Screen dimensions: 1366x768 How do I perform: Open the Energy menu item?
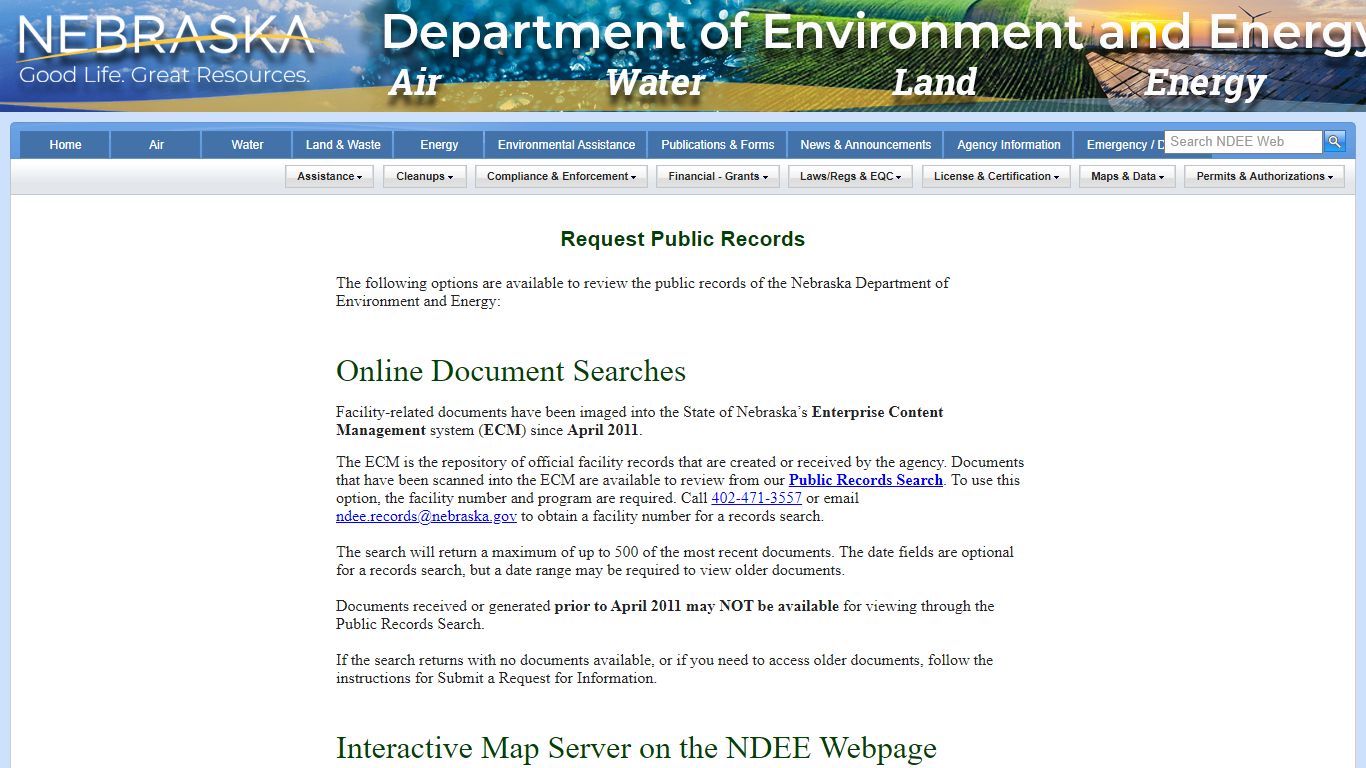coord(439,145)
